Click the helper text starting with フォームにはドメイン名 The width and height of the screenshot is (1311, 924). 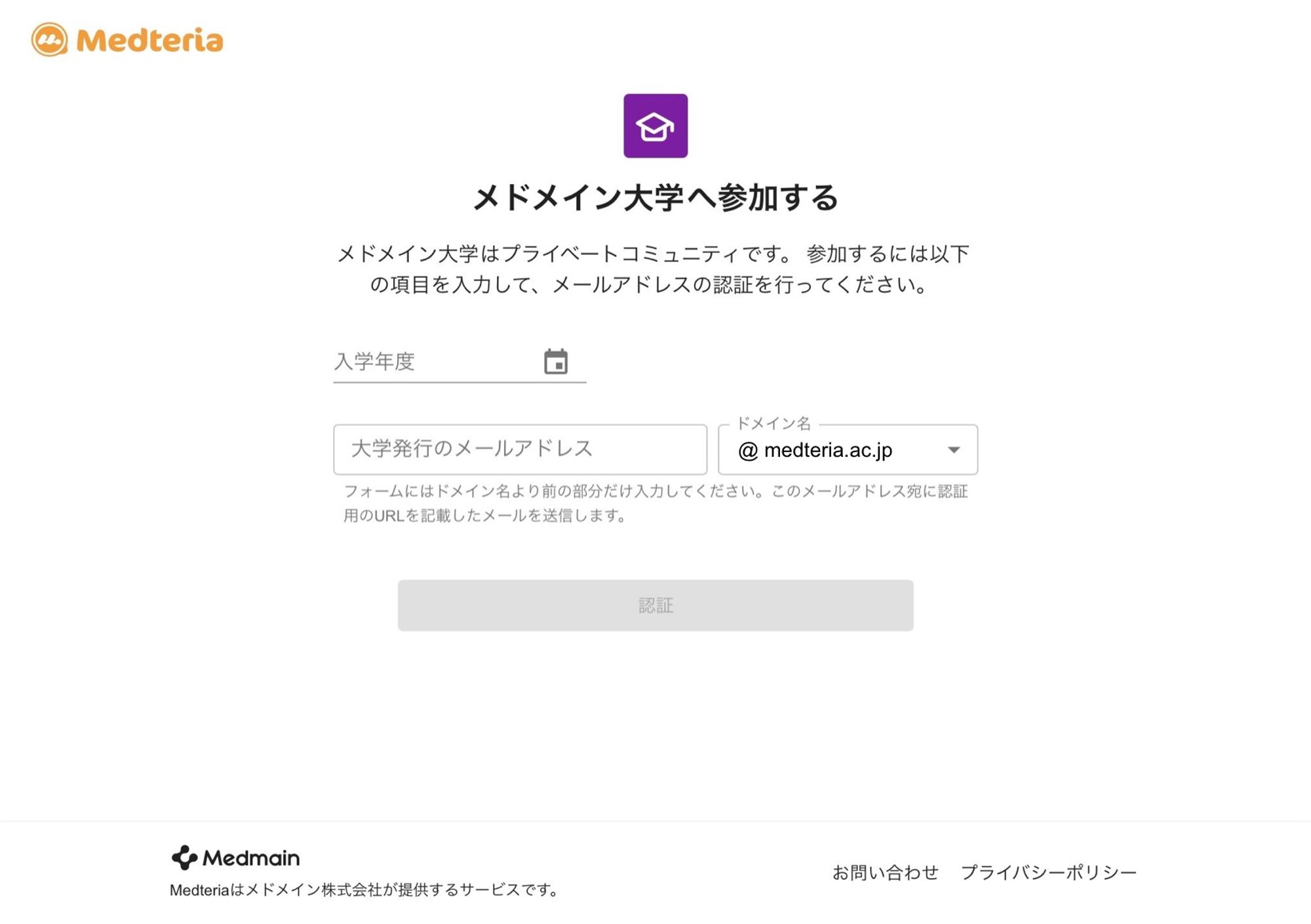click(x=655, y=503)
